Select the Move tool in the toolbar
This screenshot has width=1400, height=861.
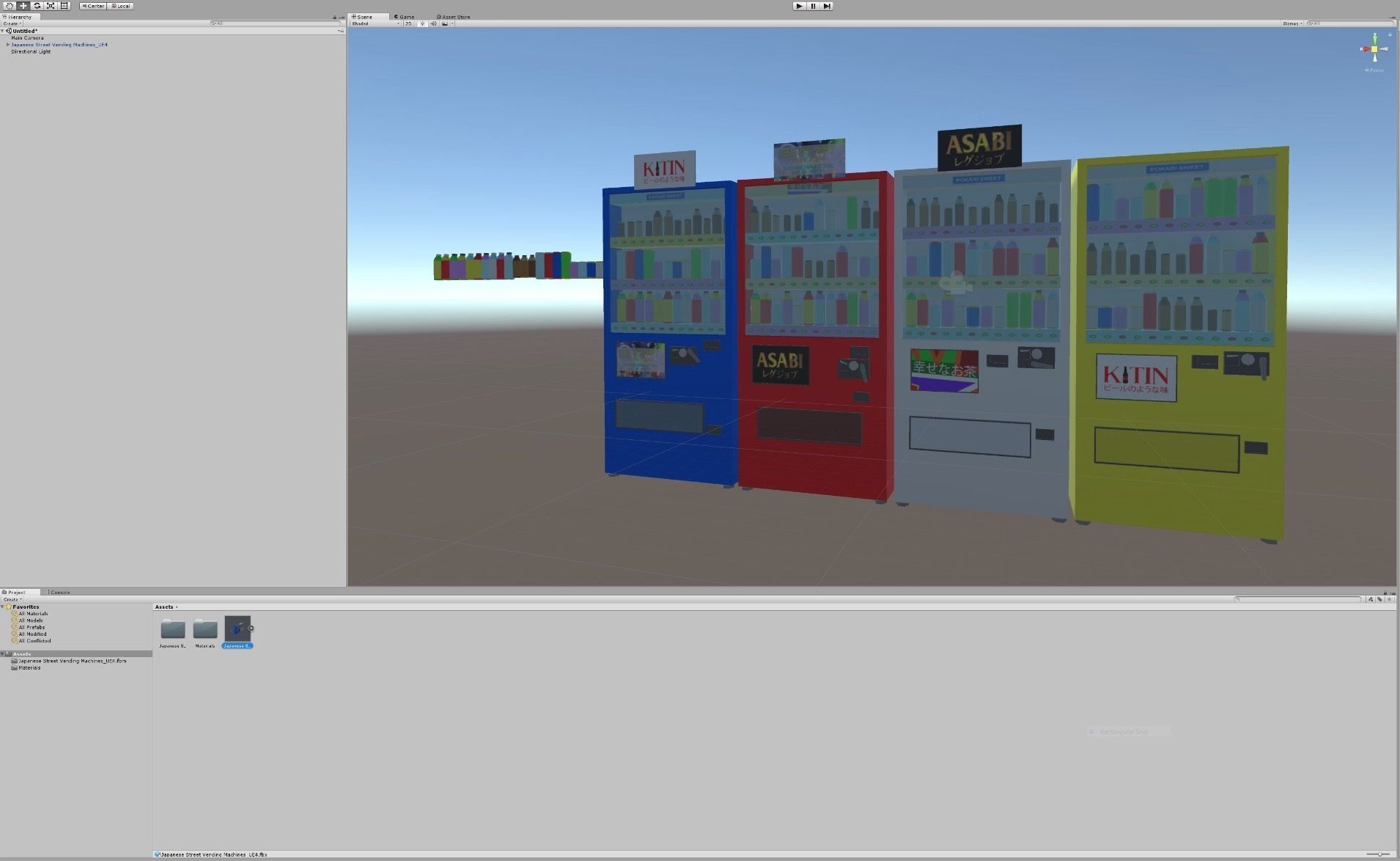(x=23, y=6)
